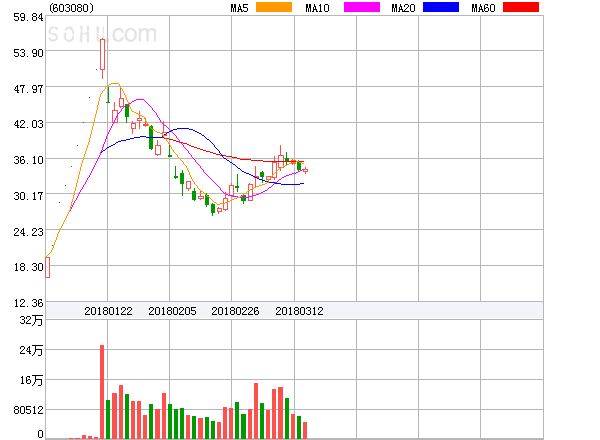This screenshot has height=440, width=600.
Task: Click the 18.30 price axis label
Action: (x=28, y=267)
